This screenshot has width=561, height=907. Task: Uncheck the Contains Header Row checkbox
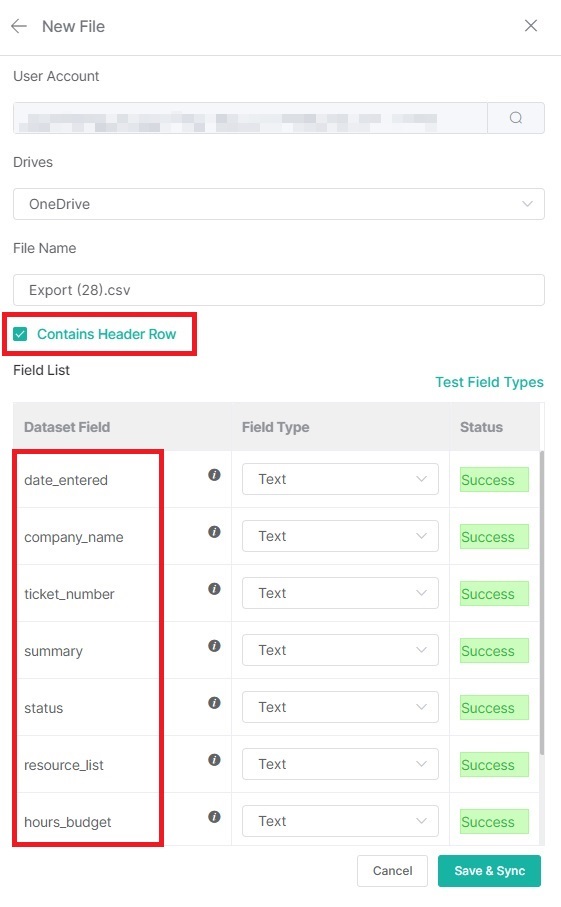tap(20, 334)
